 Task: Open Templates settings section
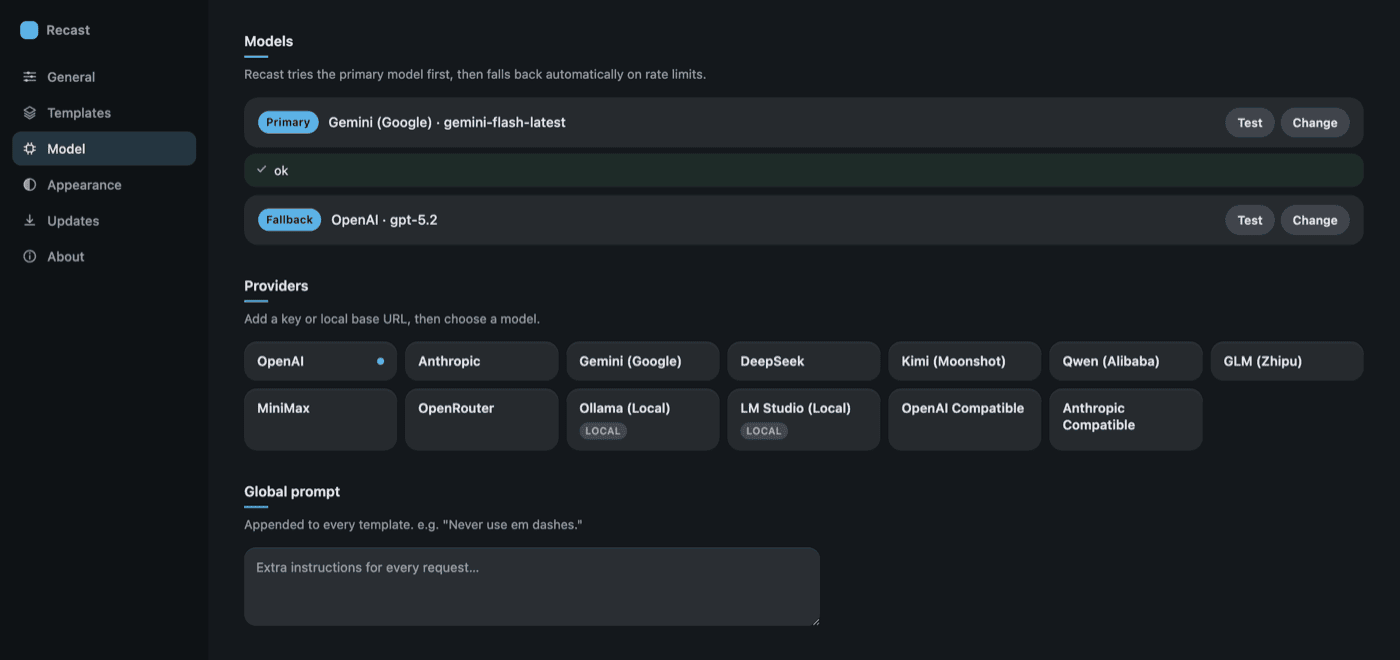pos(104,113)
